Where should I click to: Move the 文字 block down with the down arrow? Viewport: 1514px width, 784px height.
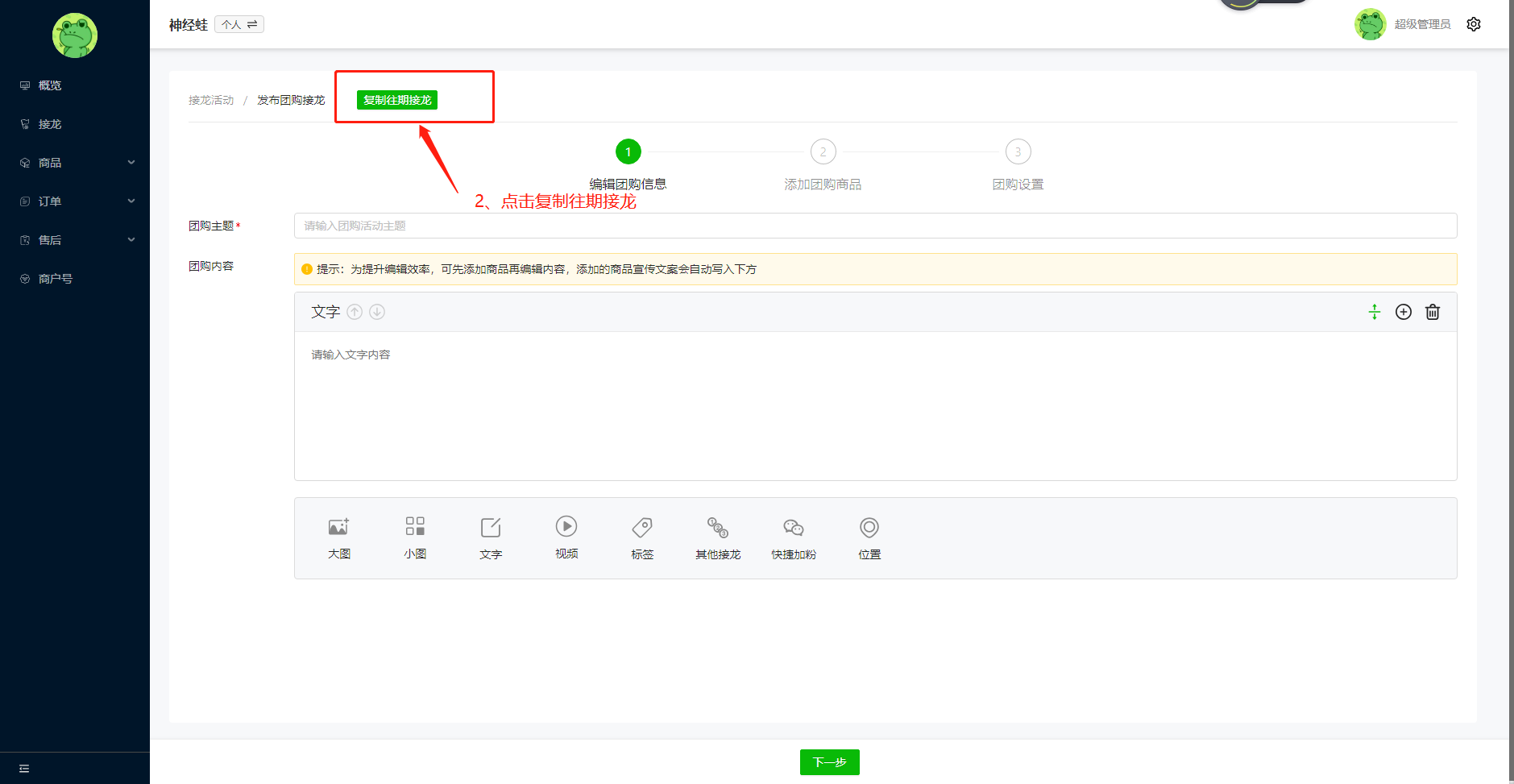point(377,312)
